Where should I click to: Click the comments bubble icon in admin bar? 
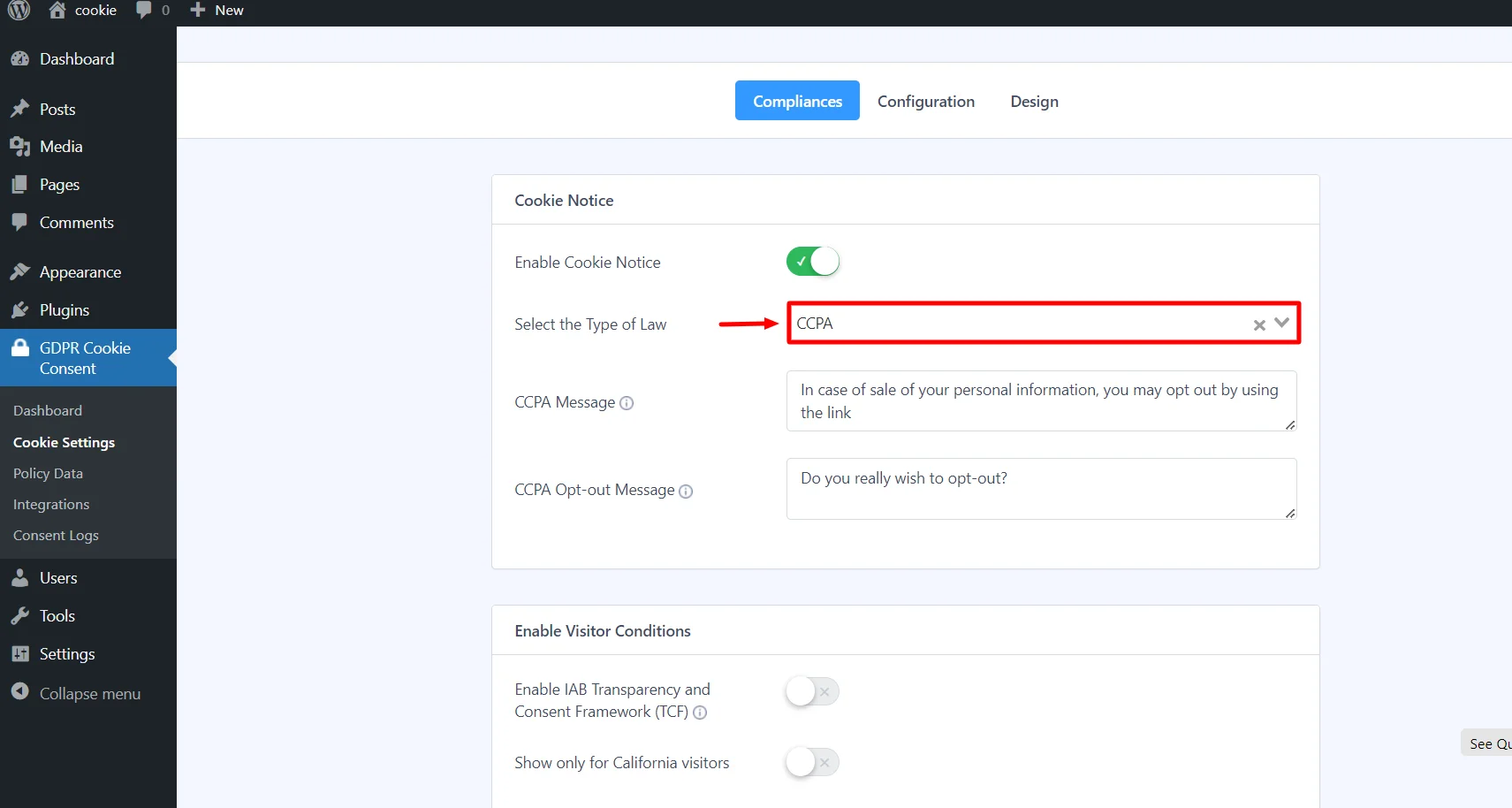click(144, 10)
